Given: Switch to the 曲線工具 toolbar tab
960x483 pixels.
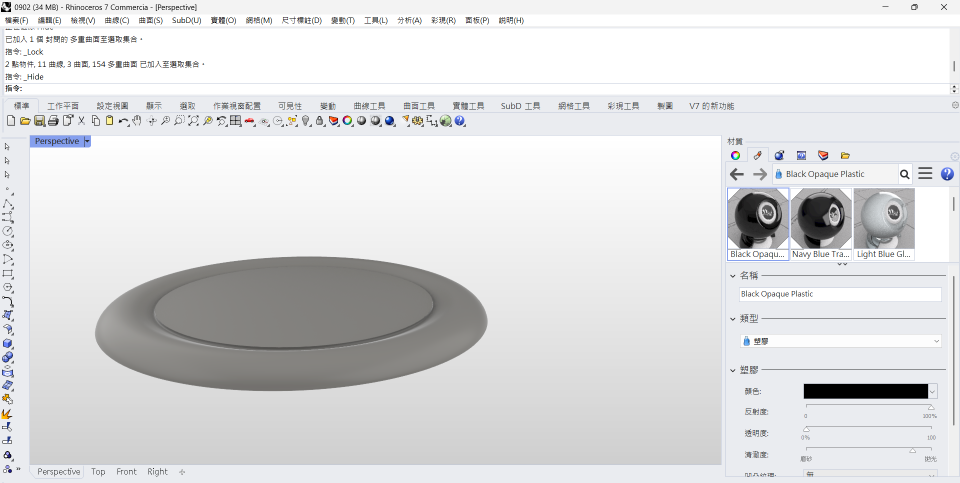Looking at the screenshot, I should click(371, 105).
